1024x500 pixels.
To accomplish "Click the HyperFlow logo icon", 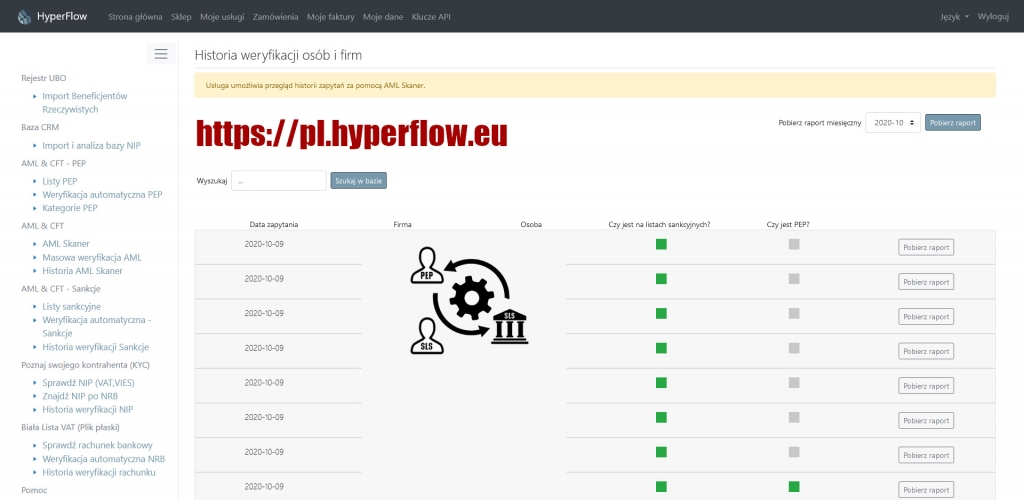I will (24, 17).
